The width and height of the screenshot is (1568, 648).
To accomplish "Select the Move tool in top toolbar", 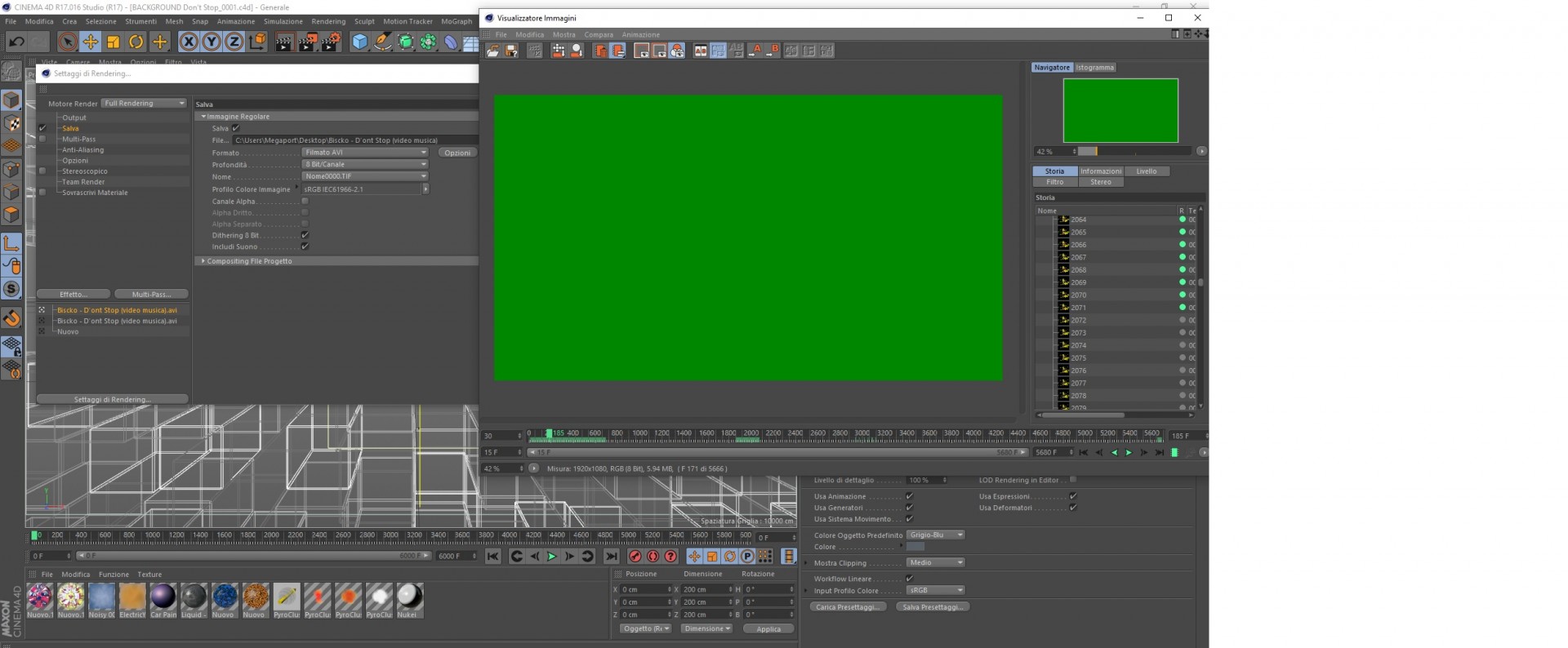I will 91,42.
